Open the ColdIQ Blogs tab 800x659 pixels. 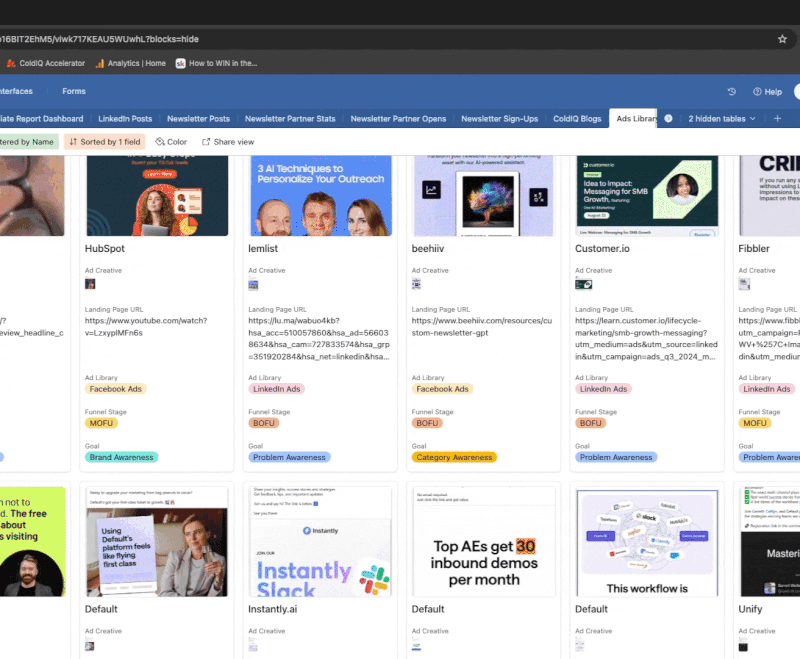[x=577, y=118]
